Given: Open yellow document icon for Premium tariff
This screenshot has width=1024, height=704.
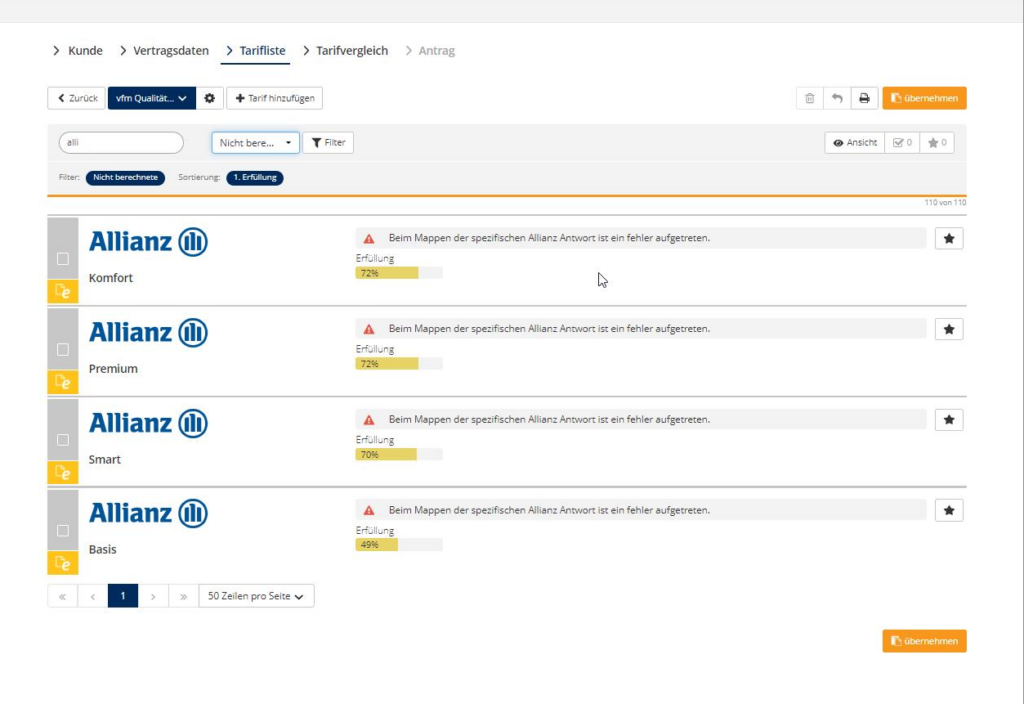Looking at the screenshot, I should point(63,382).
